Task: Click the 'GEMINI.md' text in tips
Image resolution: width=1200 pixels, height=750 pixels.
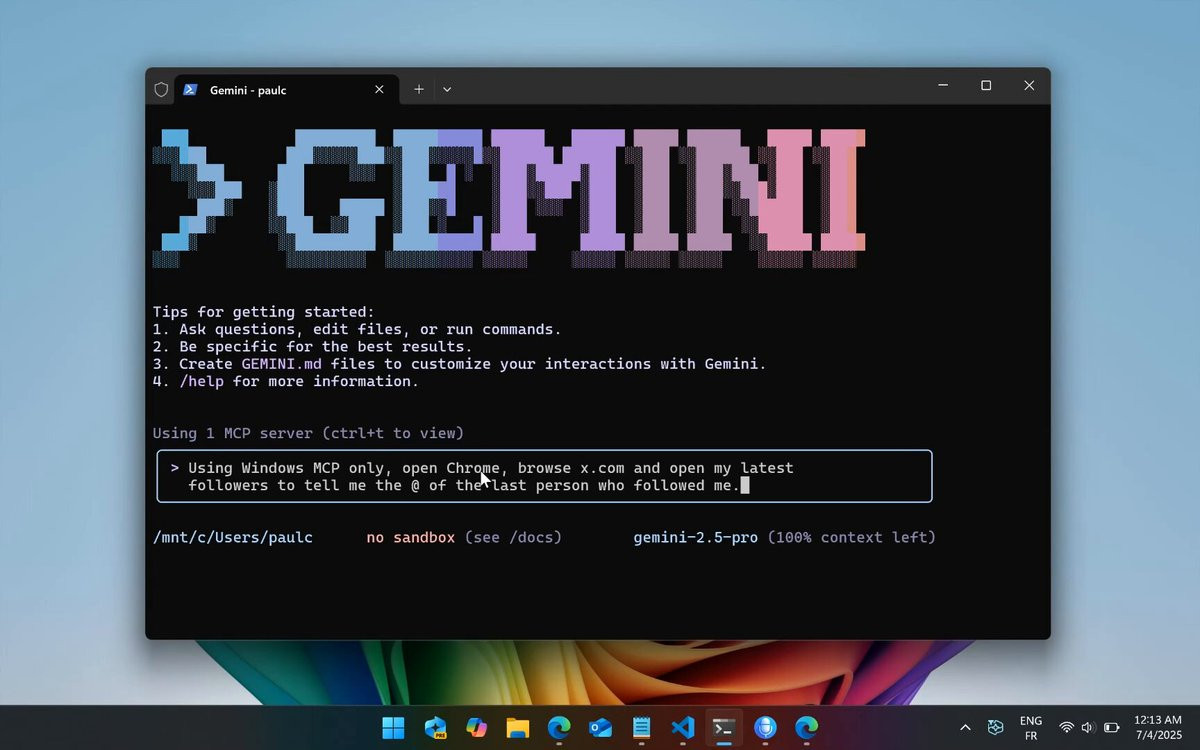Action: 282,364
